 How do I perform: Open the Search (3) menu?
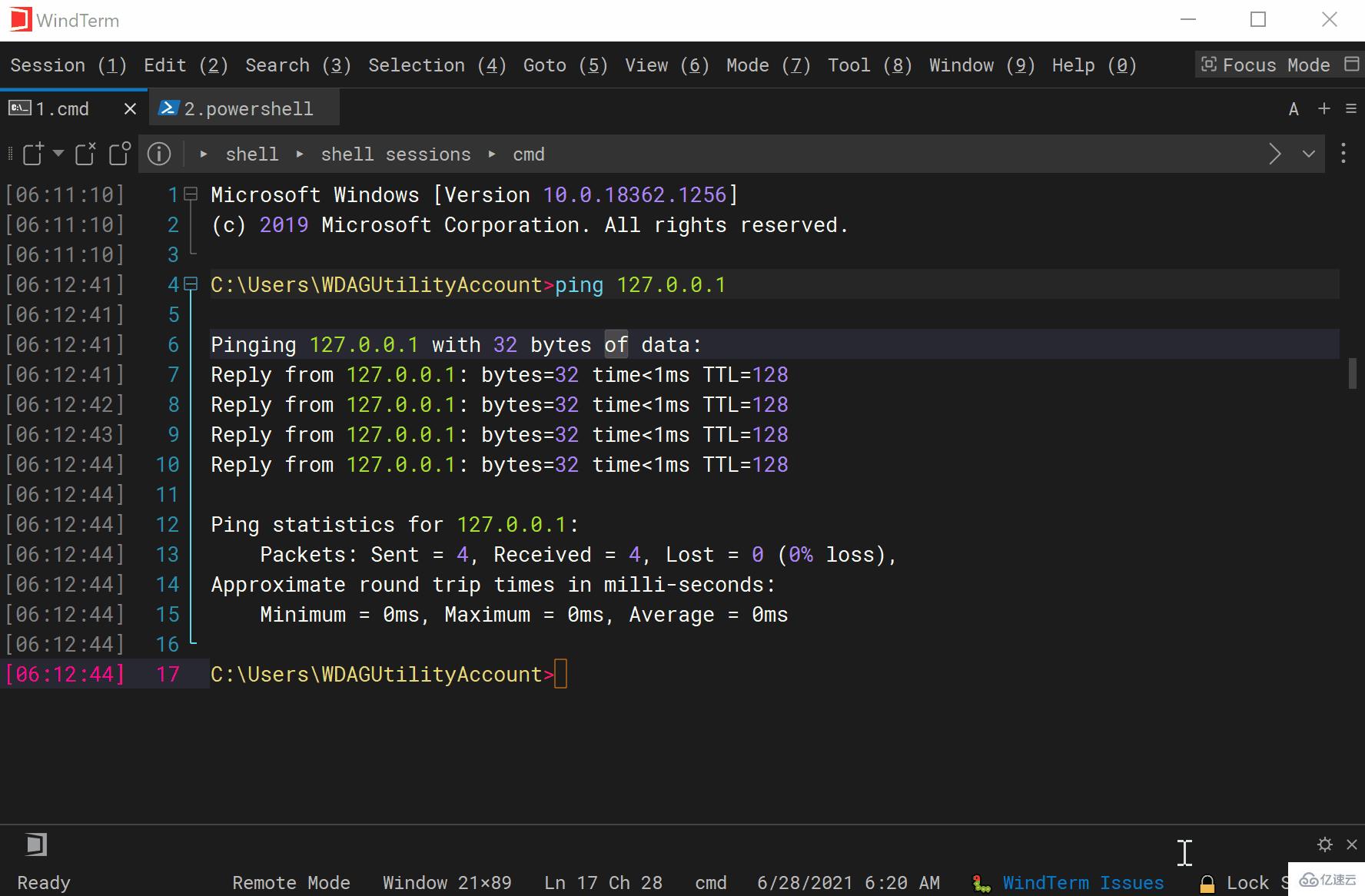tap(298, 65)
